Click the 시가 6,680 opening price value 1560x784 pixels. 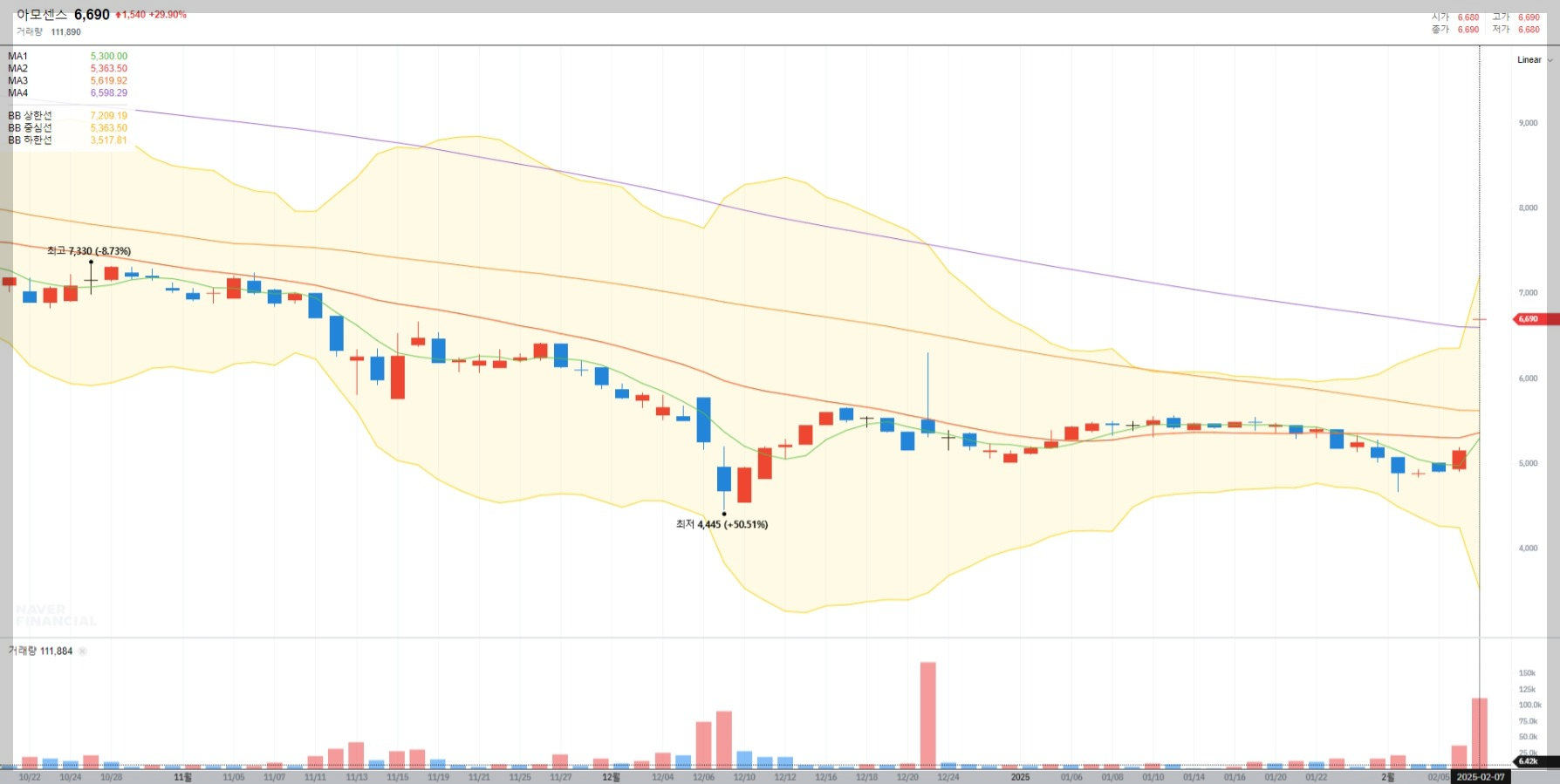(x=1468, y=17)
